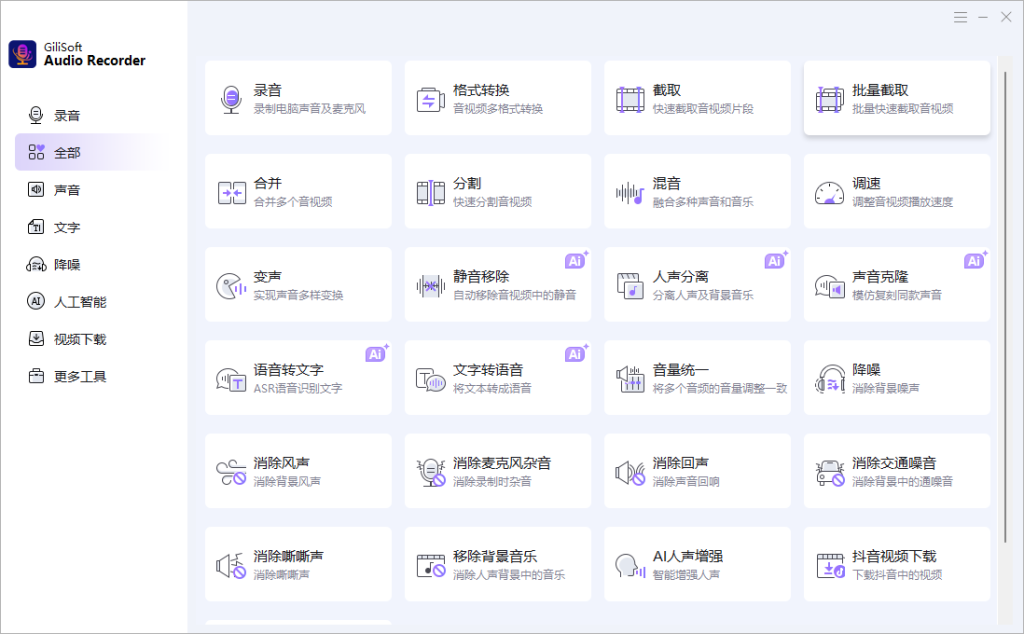Screen dimensions: 1024x634
Task: Launch the 调速 speed adjustment tool
Action: 895,190
